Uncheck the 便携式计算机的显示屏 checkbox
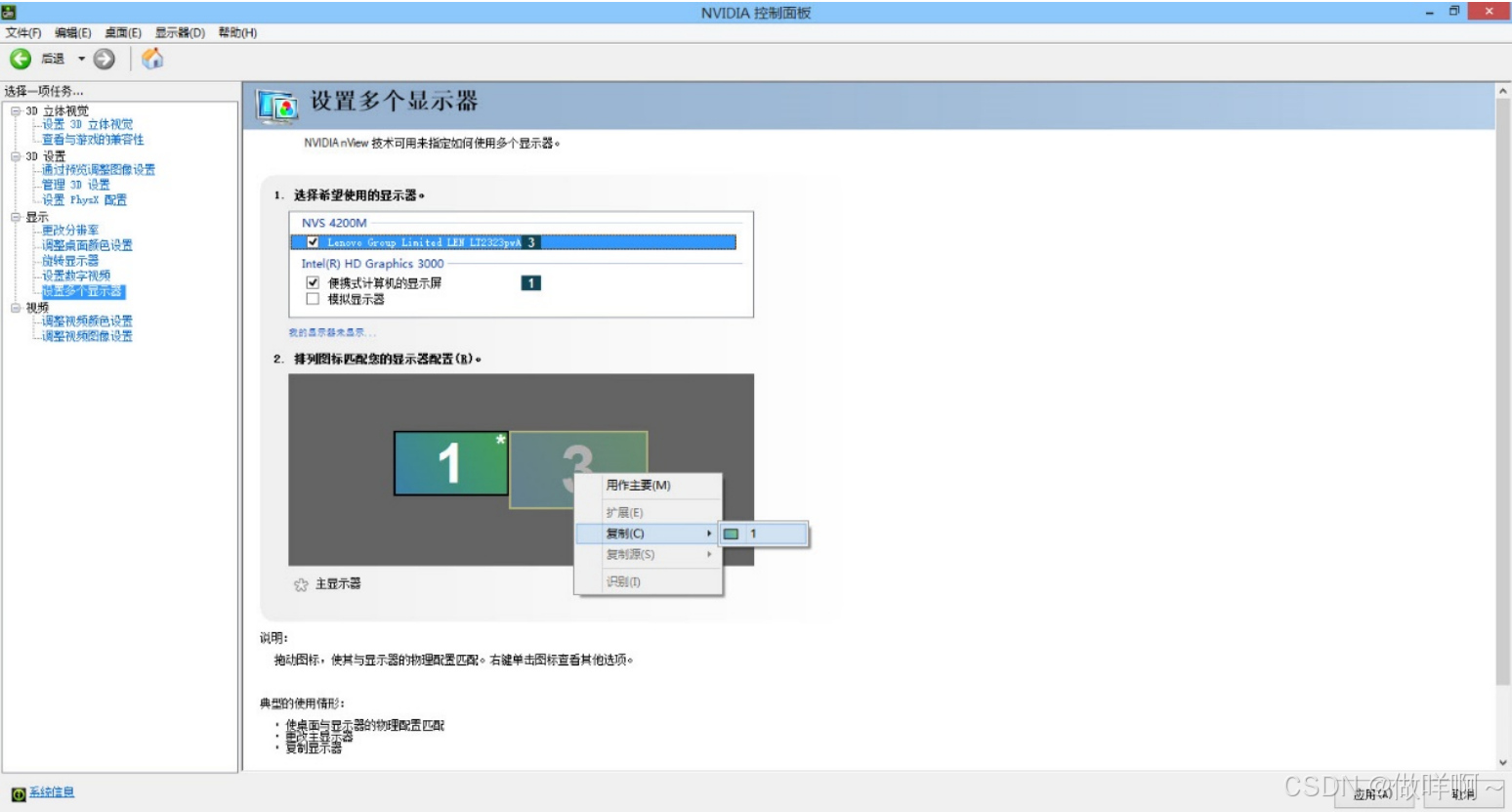The height and width of the screenshot is (812, 1512). click(x=313, y=282)
